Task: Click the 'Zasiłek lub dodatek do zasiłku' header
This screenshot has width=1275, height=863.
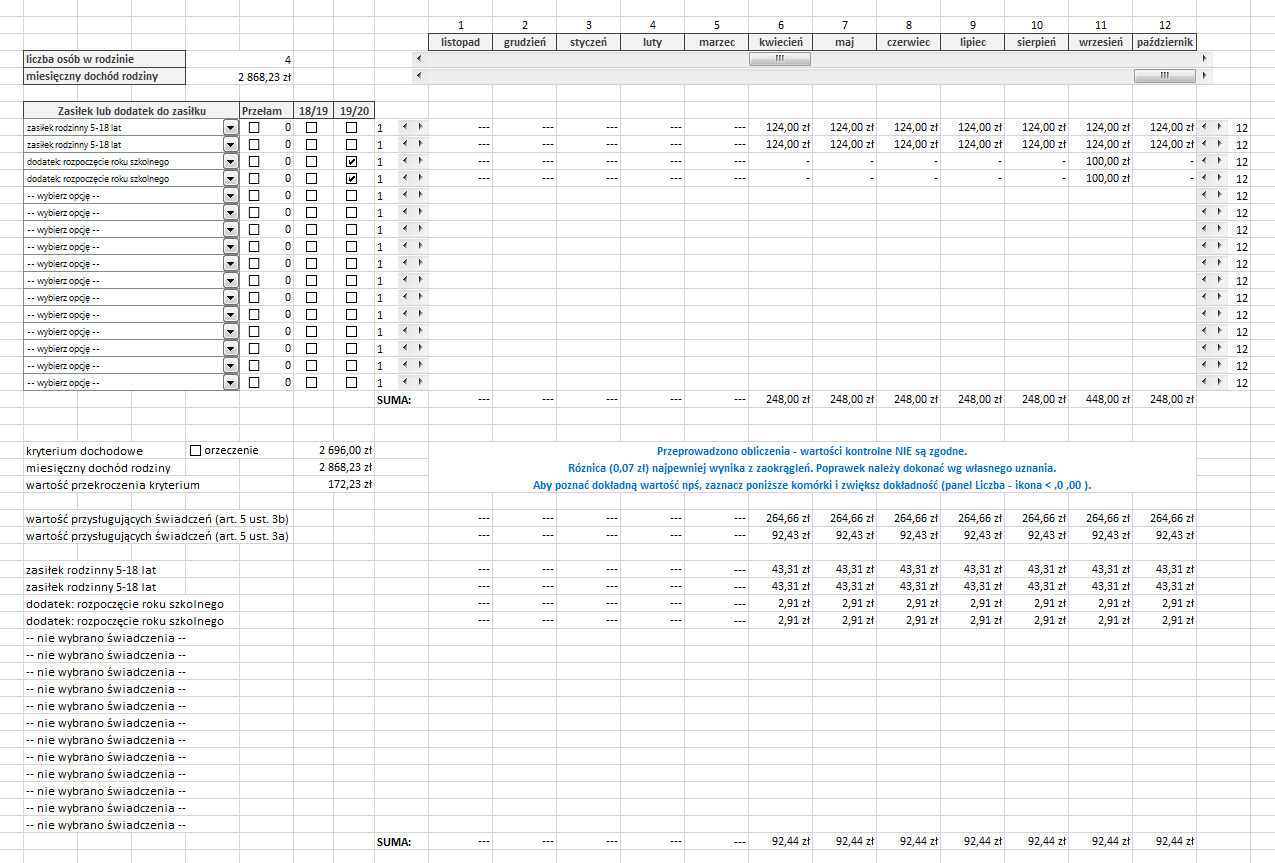Action: coord(129,110)
